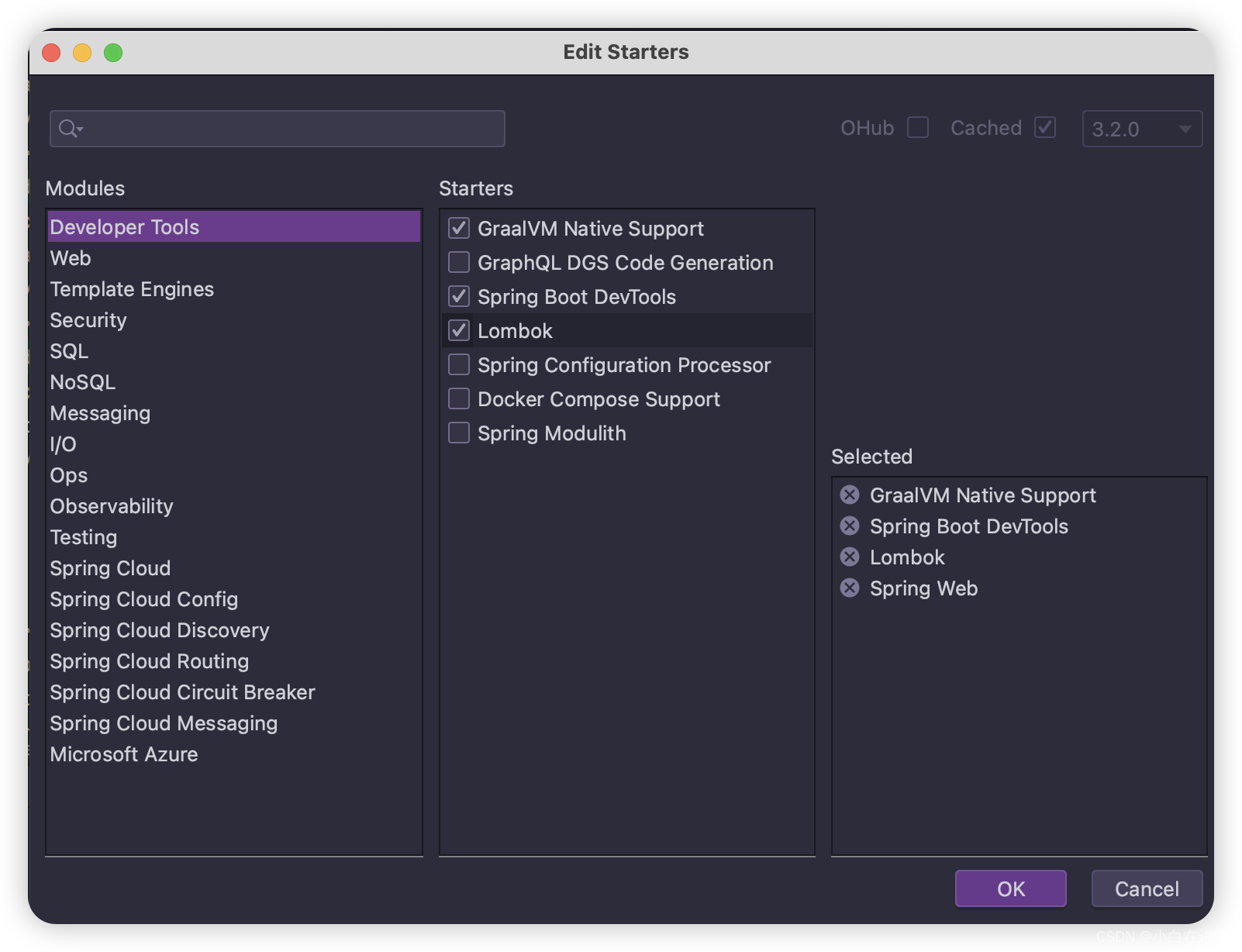Click the Cancel button
Viewport: 1242px width, 952px height.
(x=1147, y=888)
